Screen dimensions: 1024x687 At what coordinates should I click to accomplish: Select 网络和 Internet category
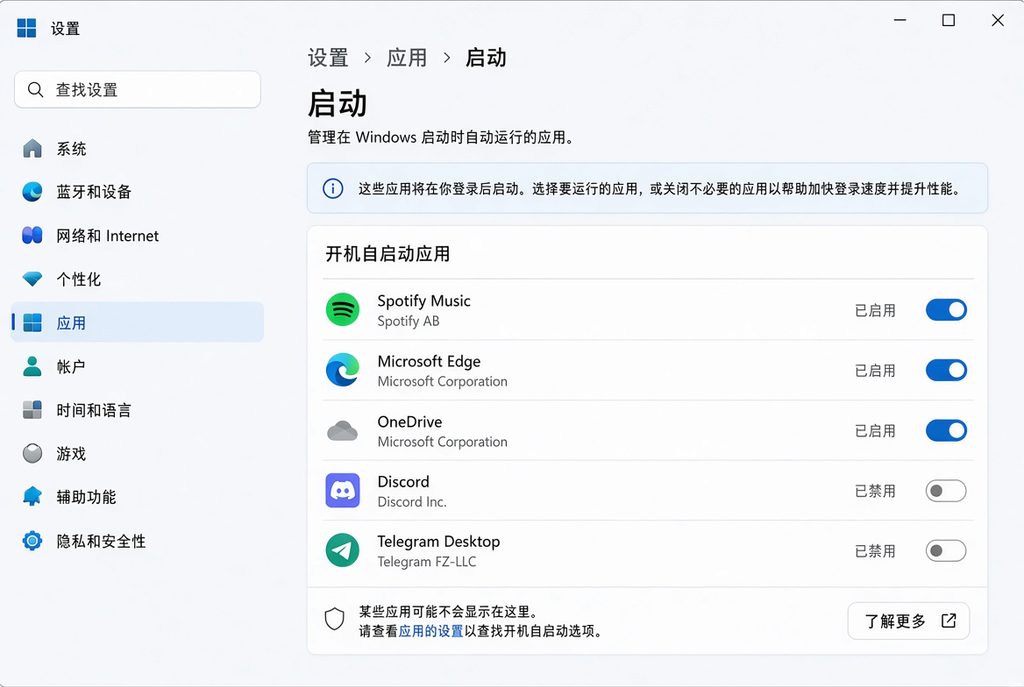pos(137,235)
